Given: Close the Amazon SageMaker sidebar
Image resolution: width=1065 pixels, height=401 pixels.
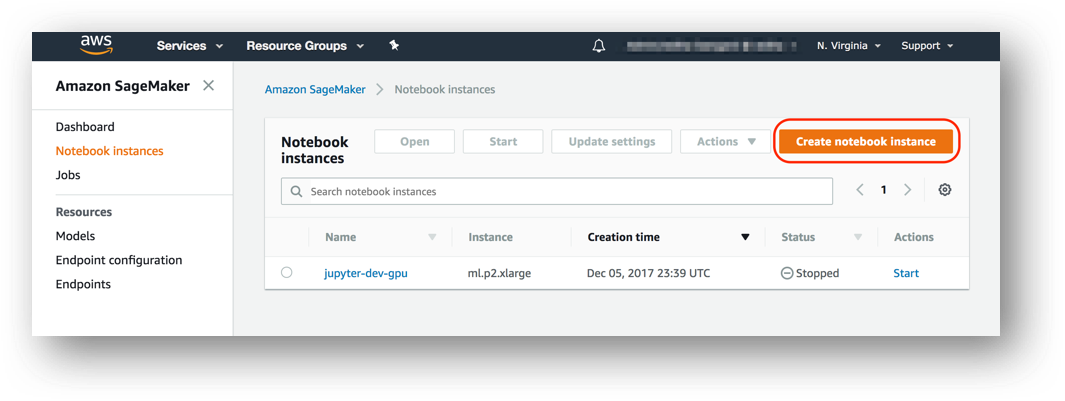Looking at the screenshot, I should click(x=209, y=86).
